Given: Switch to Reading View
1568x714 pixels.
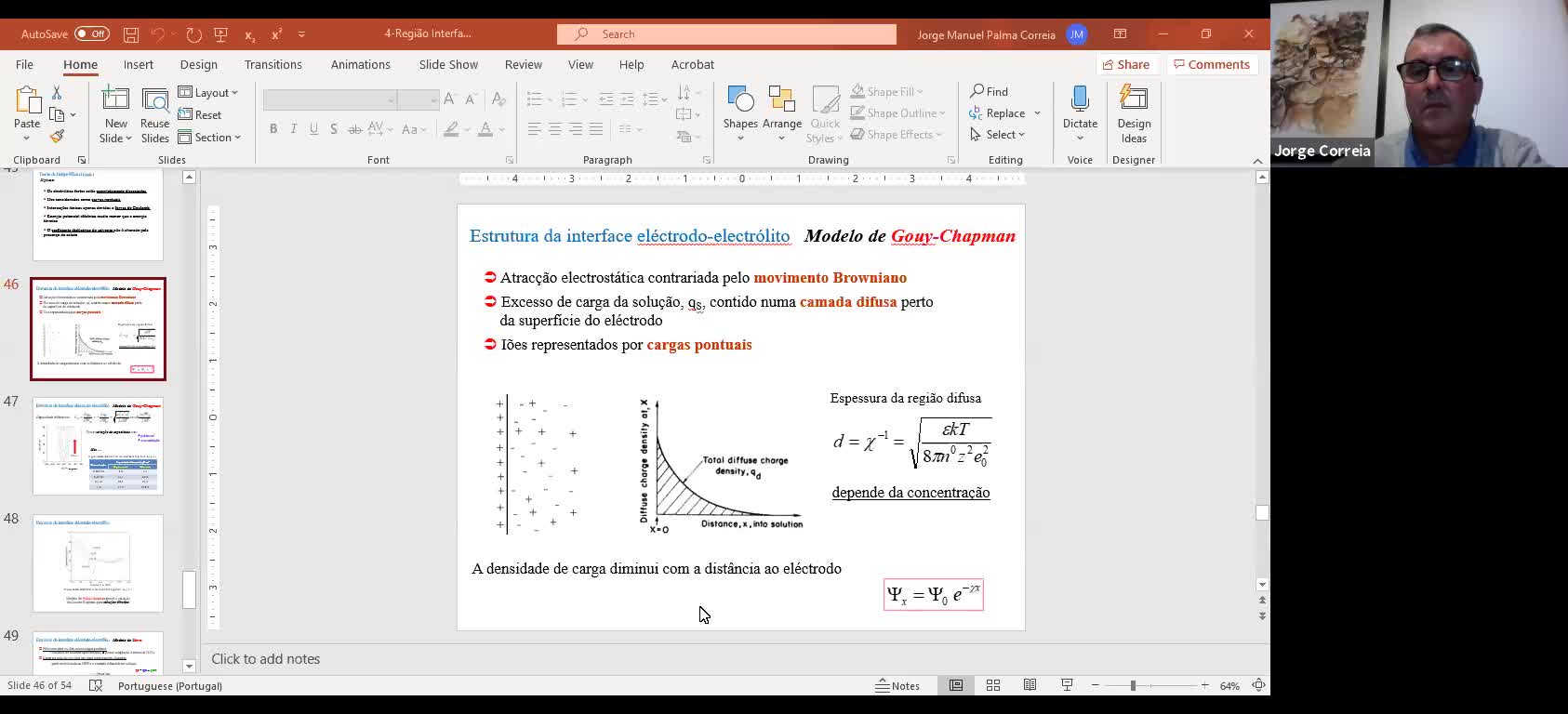Looking at the screenshot, I should click(x=1030, y=685).
